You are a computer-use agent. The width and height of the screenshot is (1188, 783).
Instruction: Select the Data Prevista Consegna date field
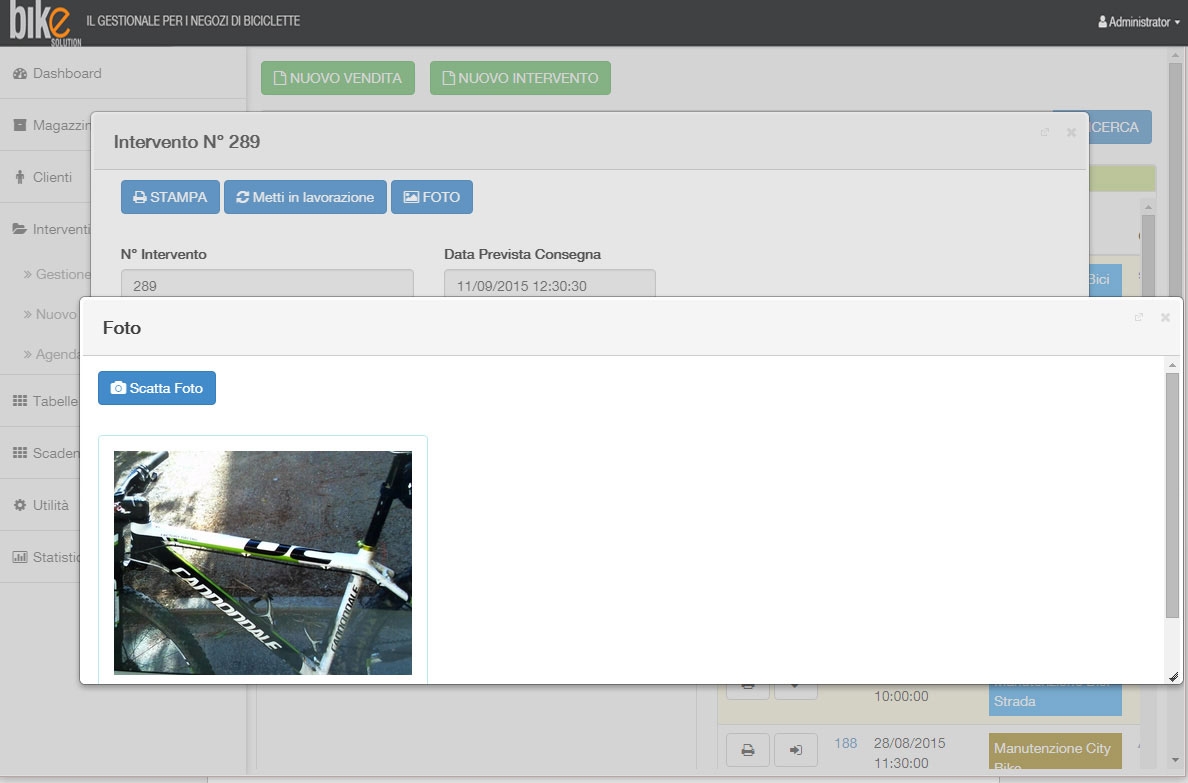(x=550, y=283)
